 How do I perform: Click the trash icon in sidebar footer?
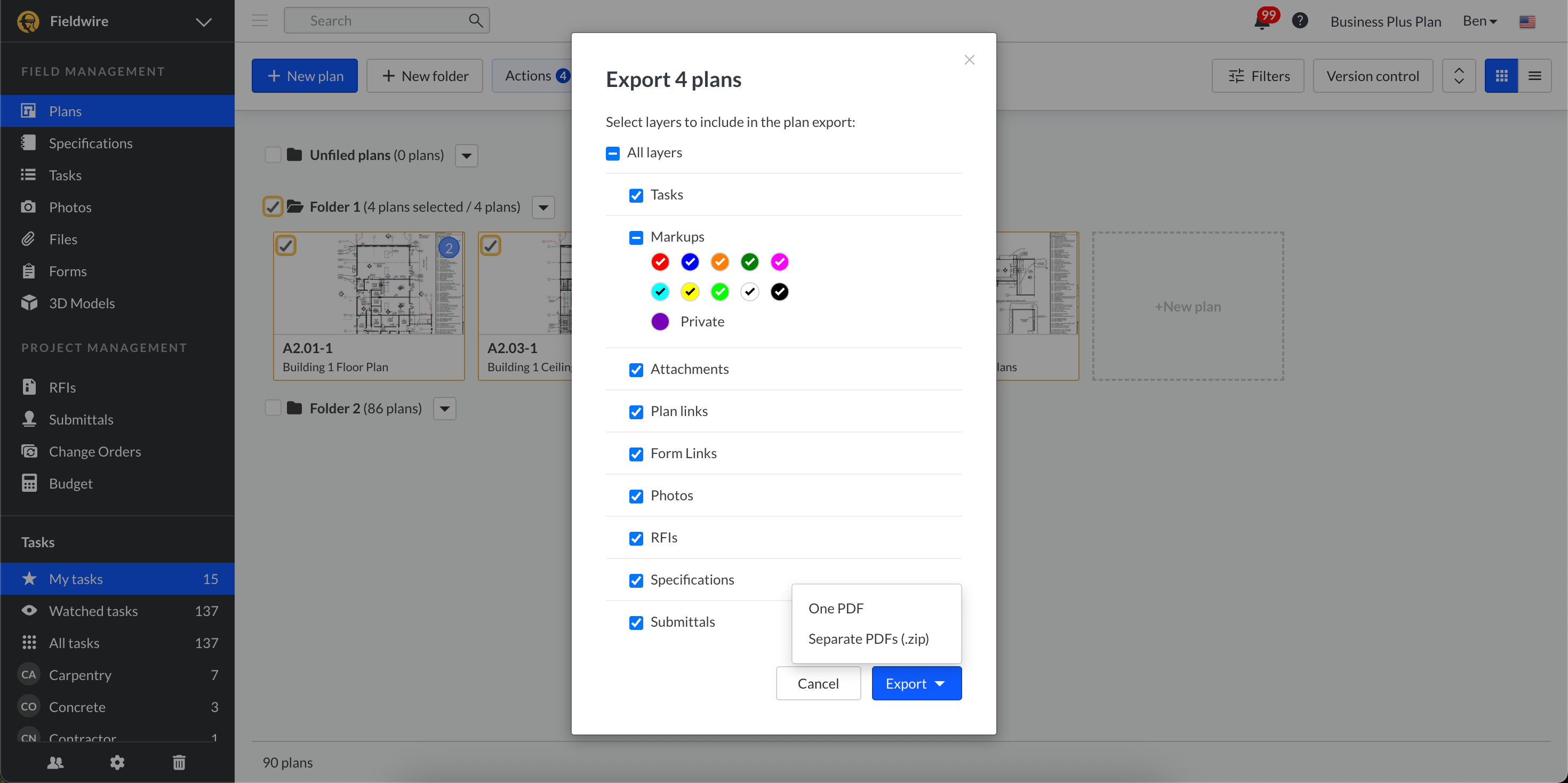click(x=179, y=762)
